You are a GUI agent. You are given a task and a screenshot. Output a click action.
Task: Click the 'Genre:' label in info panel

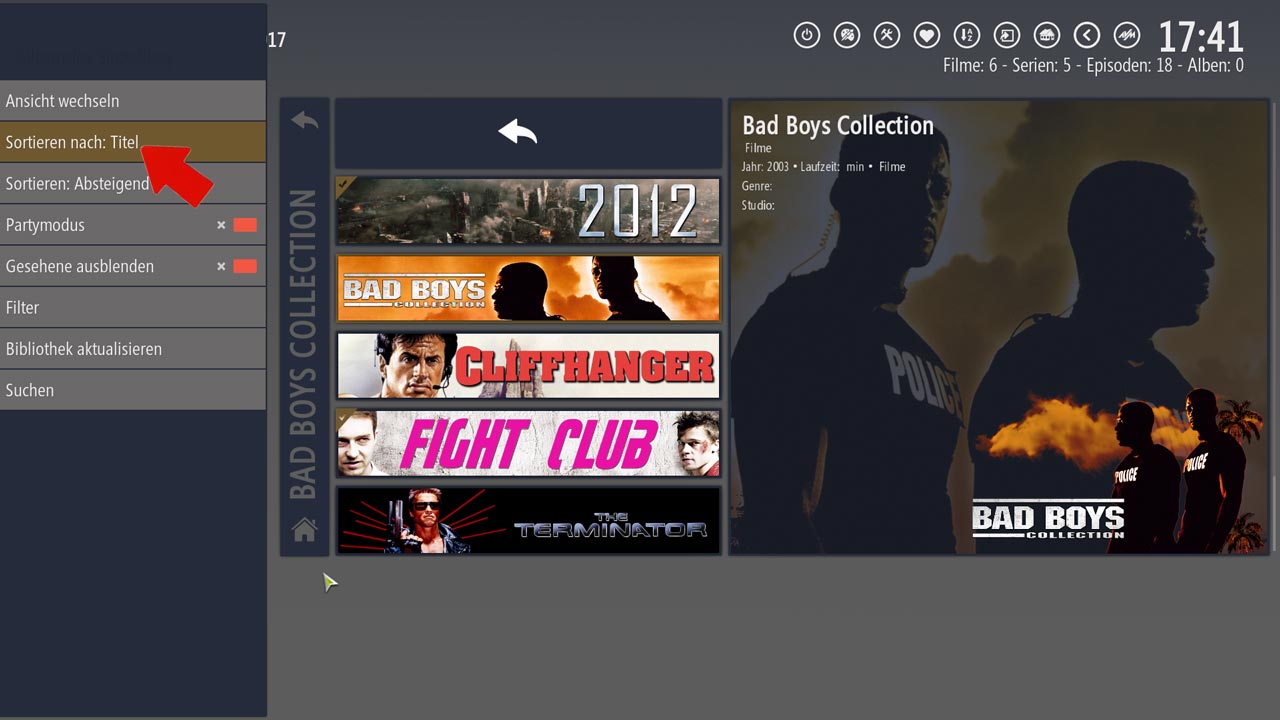[x=757, y=186]
